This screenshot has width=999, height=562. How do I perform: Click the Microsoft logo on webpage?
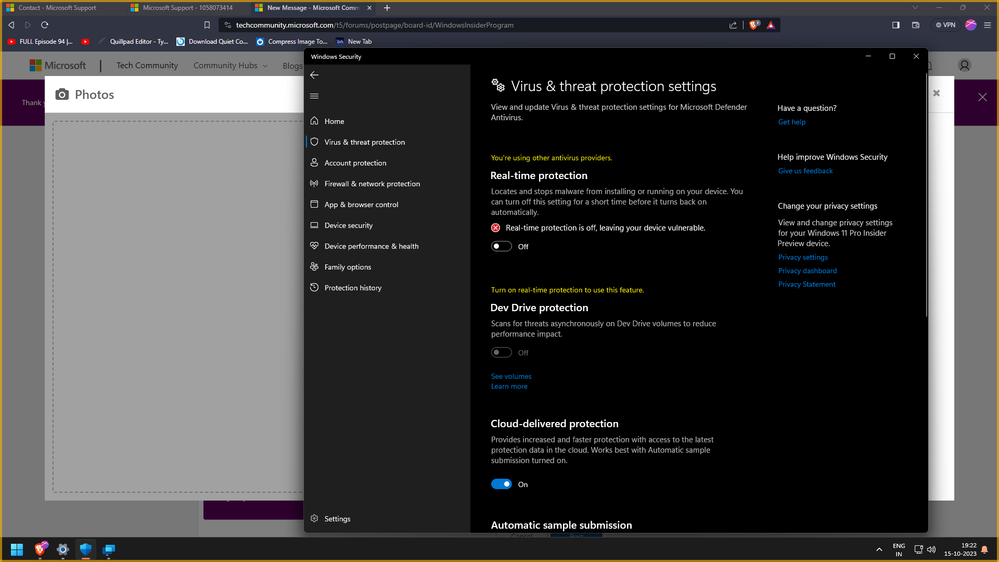tap(57, 66)
